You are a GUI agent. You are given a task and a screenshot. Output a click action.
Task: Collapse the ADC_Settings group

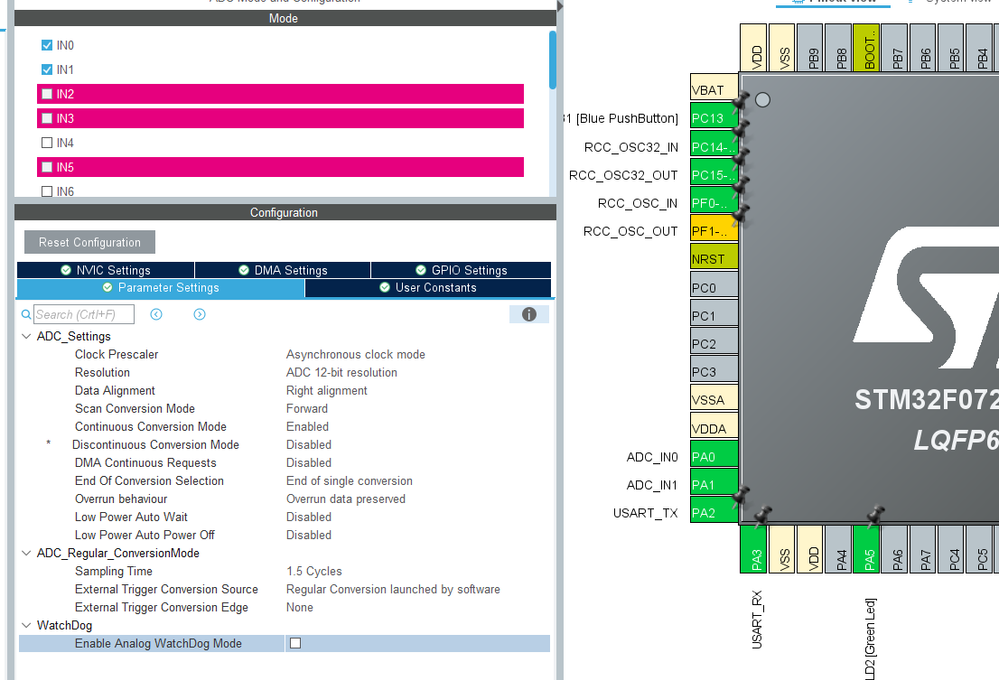click(x=26, y=336)
